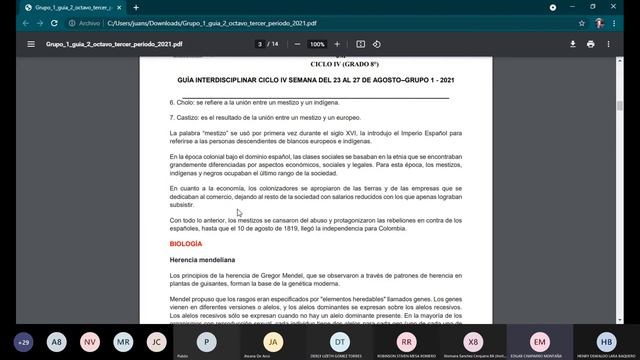Open the Chrome profile avatar
640x360 pixels.
coord(599,23)
